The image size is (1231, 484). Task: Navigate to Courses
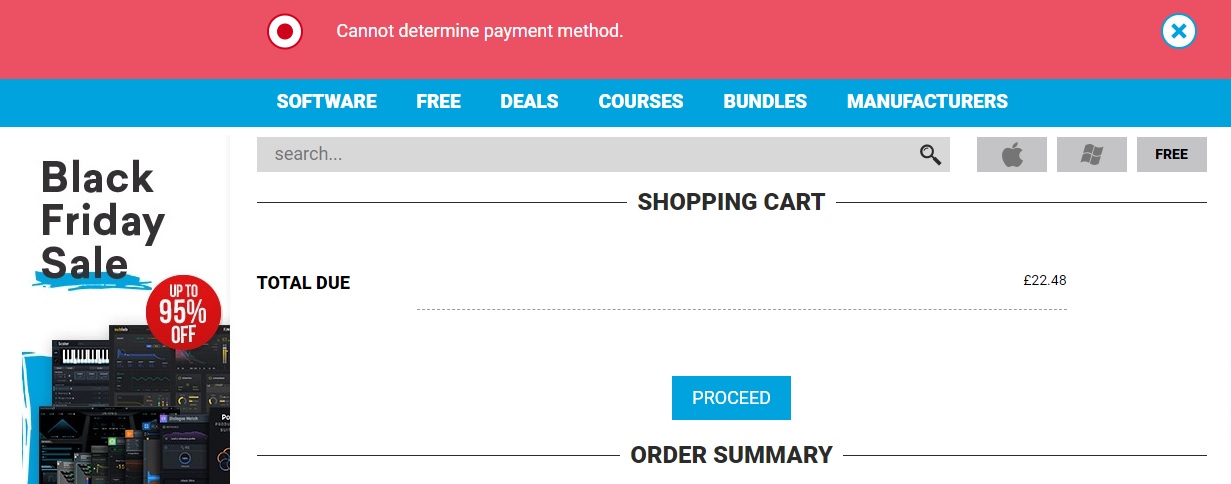(x=640, y=101)
